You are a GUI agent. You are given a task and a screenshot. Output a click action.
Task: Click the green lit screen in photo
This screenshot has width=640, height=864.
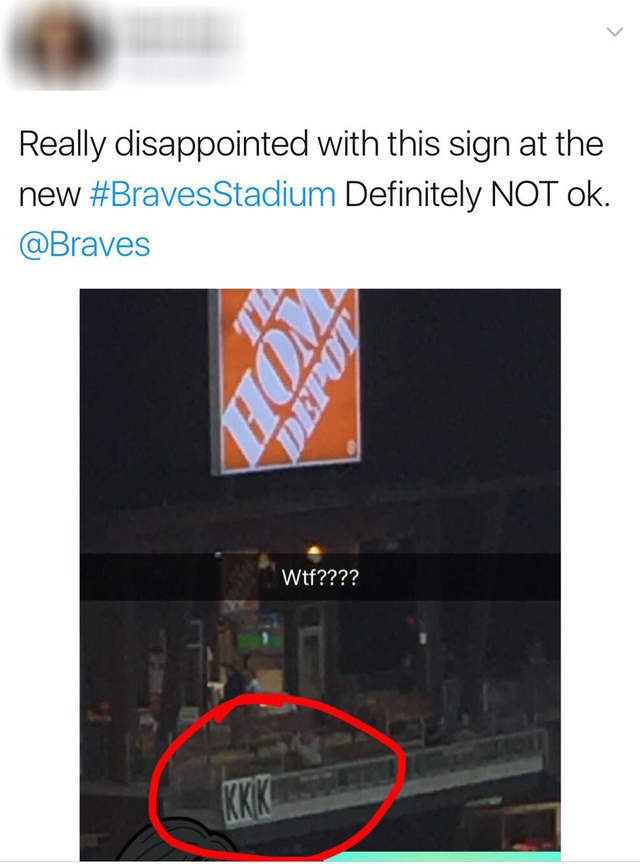tap(260, 640)
